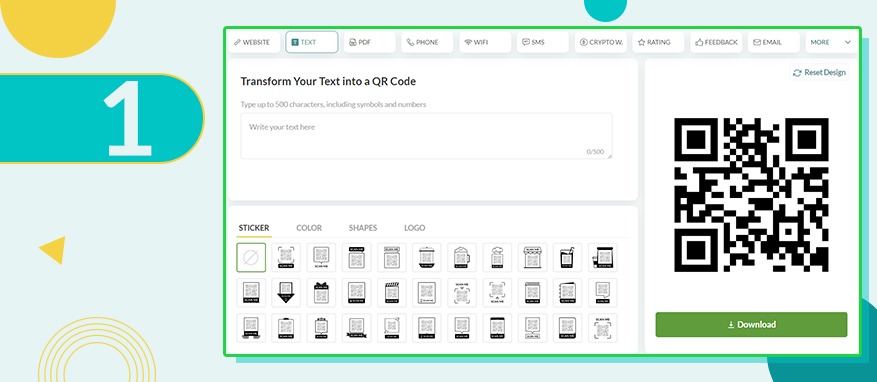Switch to the PDF QR type
The width and height of the screenshot is (877, 382).
pos(369,42)
